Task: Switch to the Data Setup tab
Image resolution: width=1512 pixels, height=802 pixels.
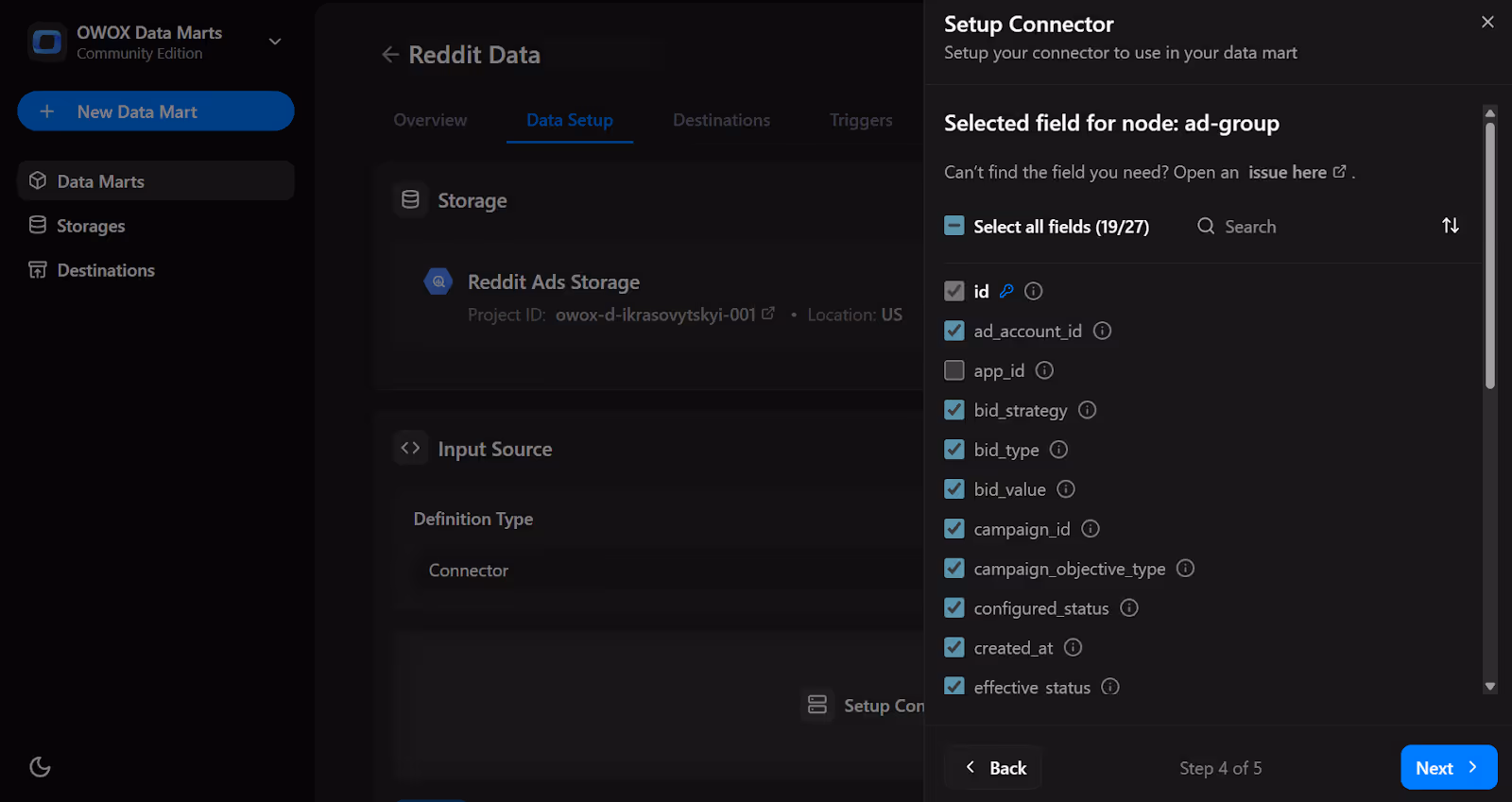Action: 570,120
